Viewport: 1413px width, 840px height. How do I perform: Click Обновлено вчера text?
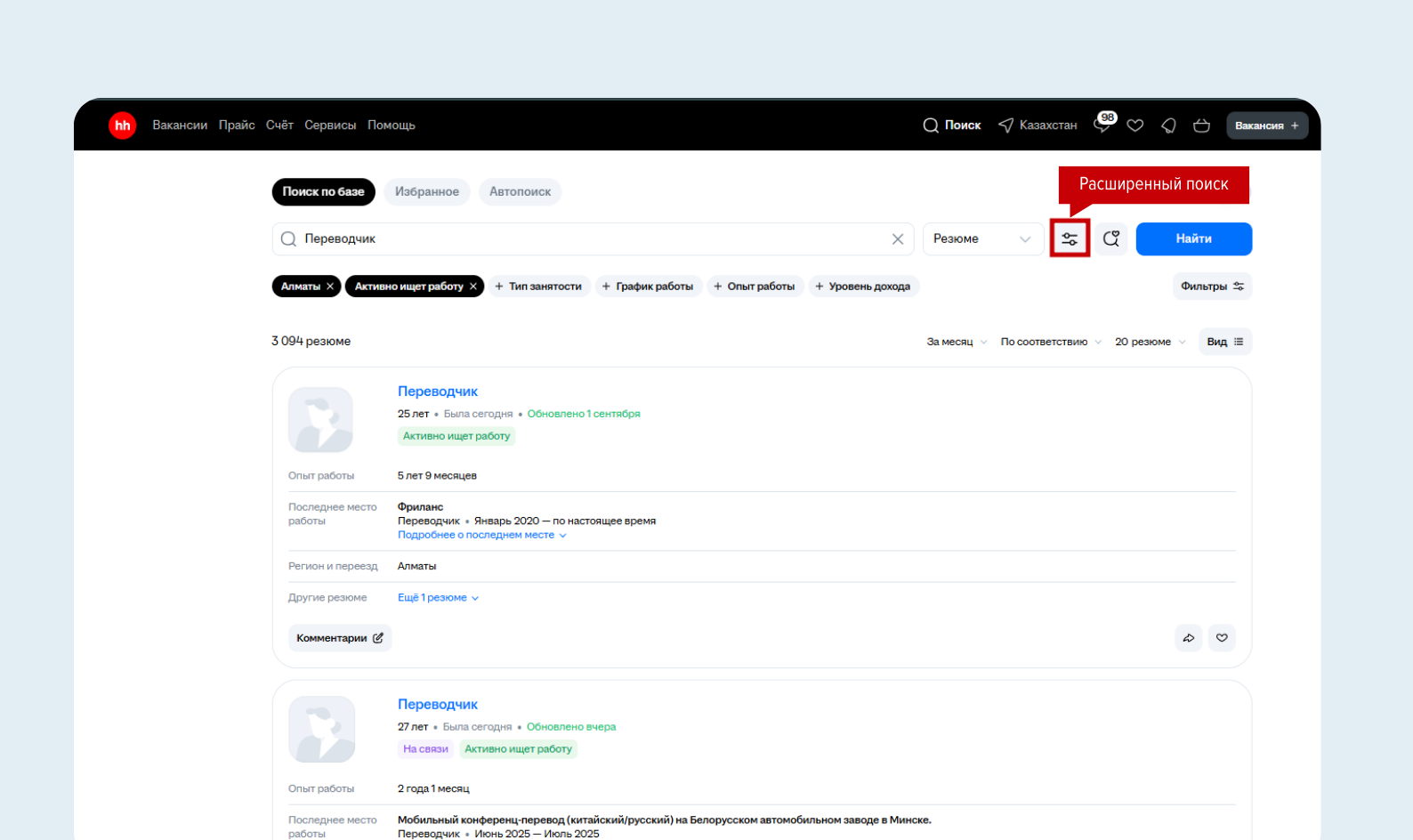click(x=571, y=727)
